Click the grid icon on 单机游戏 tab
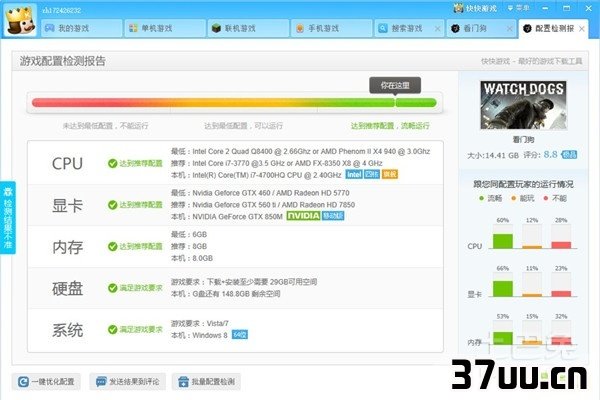The width and height of the screenshot is (600, 400). point(133,28)
